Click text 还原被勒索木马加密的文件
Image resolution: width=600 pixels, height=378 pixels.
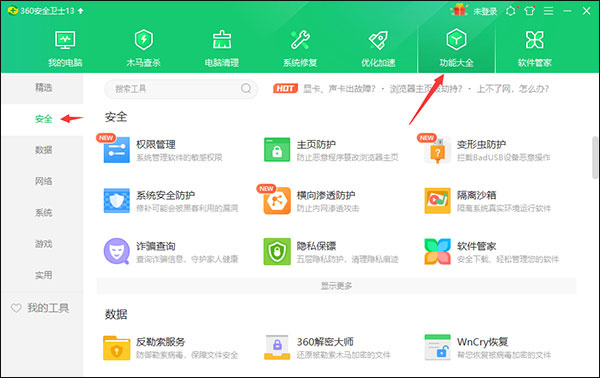pos(344,355)
